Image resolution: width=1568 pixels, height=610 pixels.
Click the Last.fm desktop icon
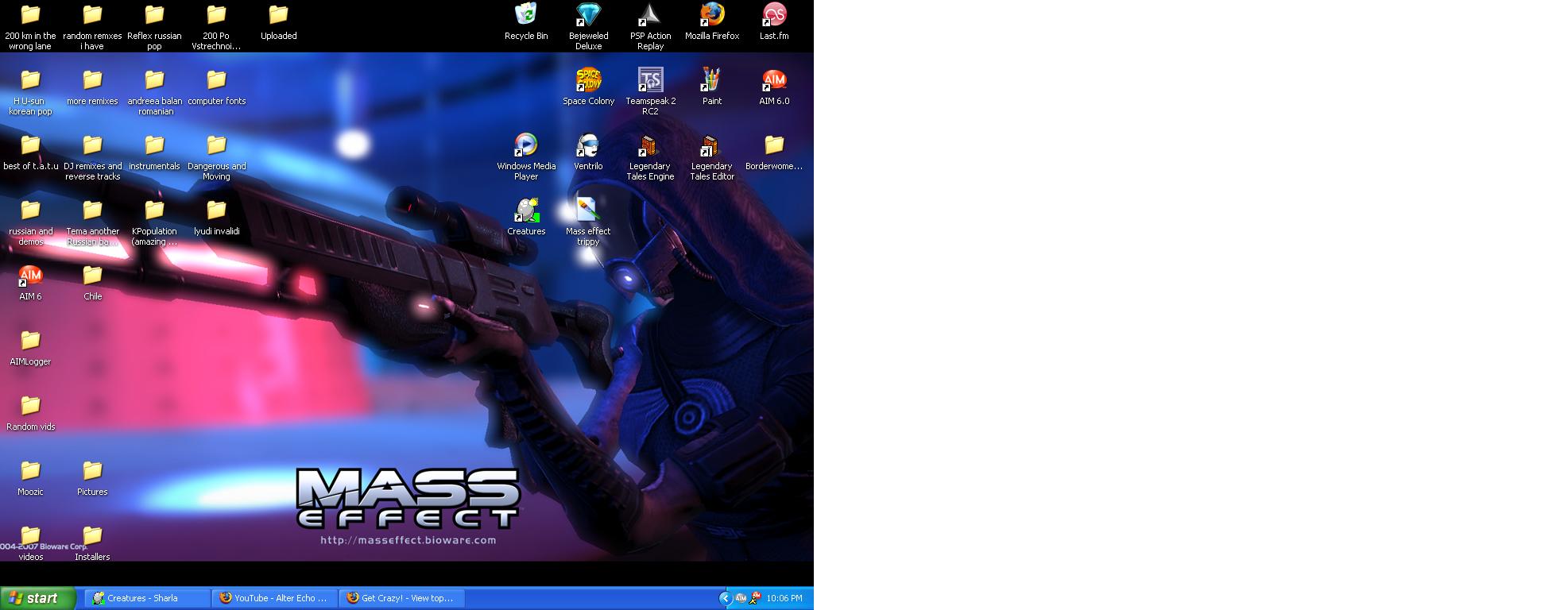pyautogui.click(x=773, y=15)
